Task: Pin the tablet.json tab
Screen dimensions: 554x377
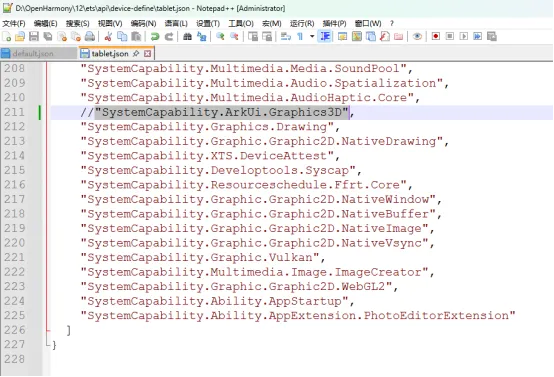Action: pyautogui.click(x=136, y=54)
